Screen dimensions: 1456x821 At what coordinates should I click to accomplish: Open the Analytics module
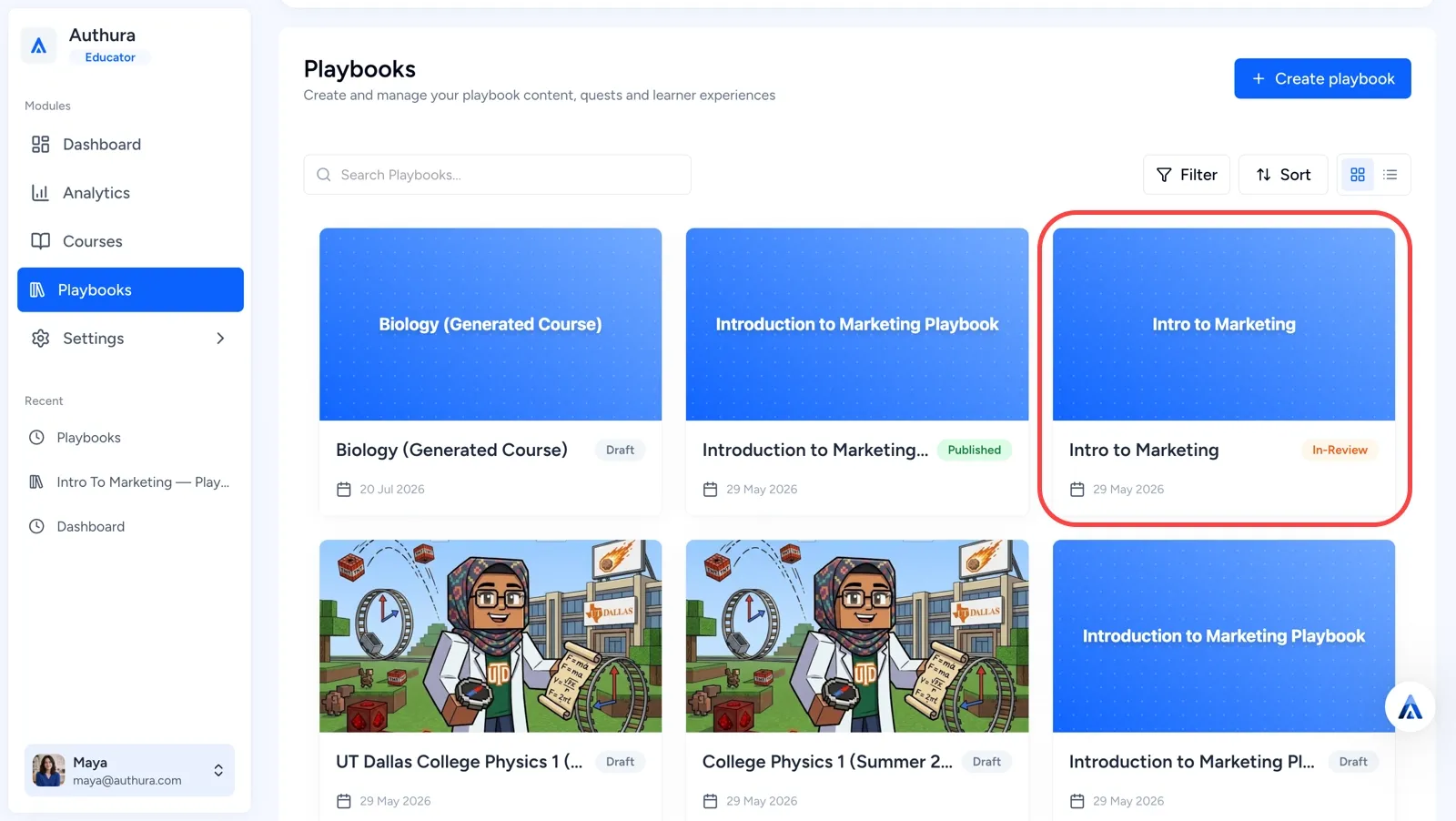(130, 193)
